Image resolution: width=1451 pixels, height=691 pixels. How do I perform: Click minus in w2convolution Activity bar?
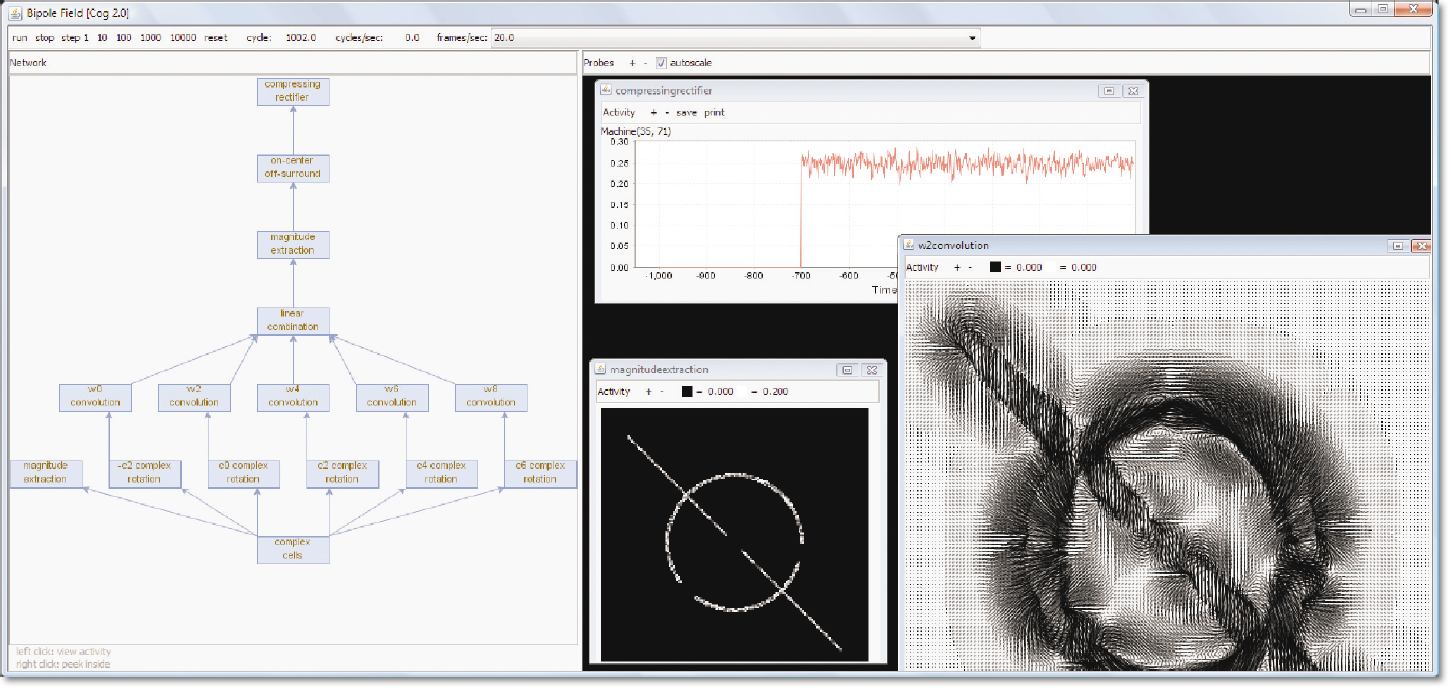coord(970,267)
